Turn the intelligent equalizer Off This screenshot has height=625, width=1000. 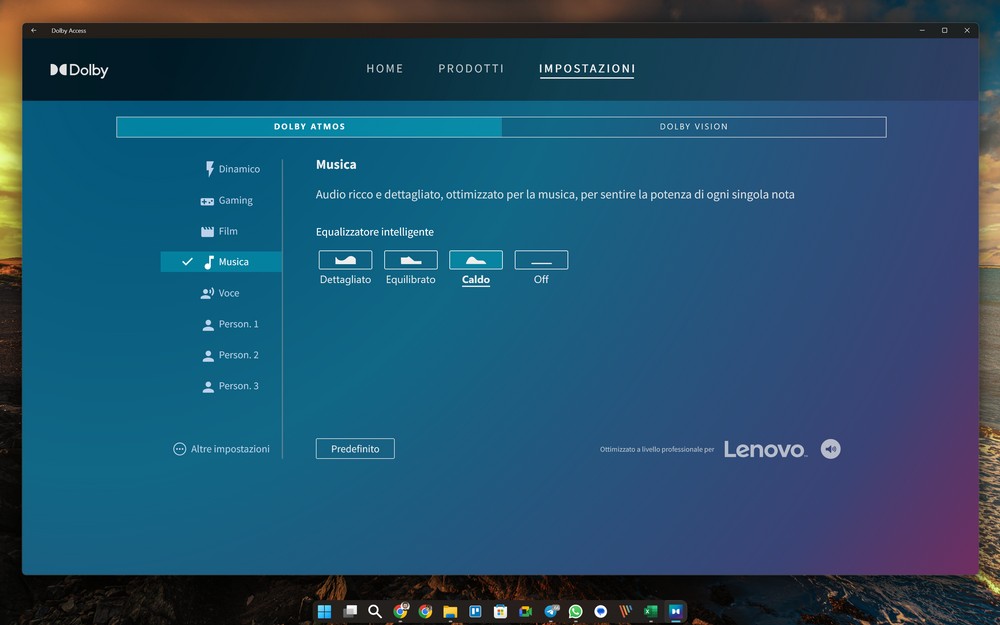(541, 260)
